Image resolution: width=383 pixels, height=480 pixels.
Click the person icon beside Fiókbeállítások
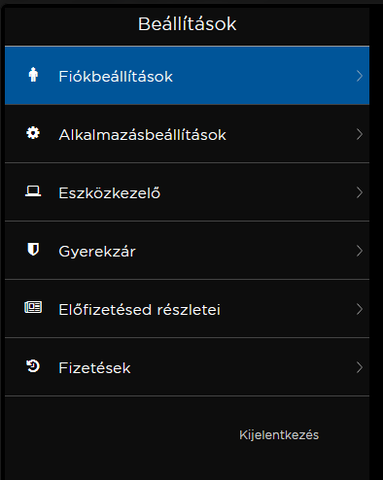click(x=33, y=75)
